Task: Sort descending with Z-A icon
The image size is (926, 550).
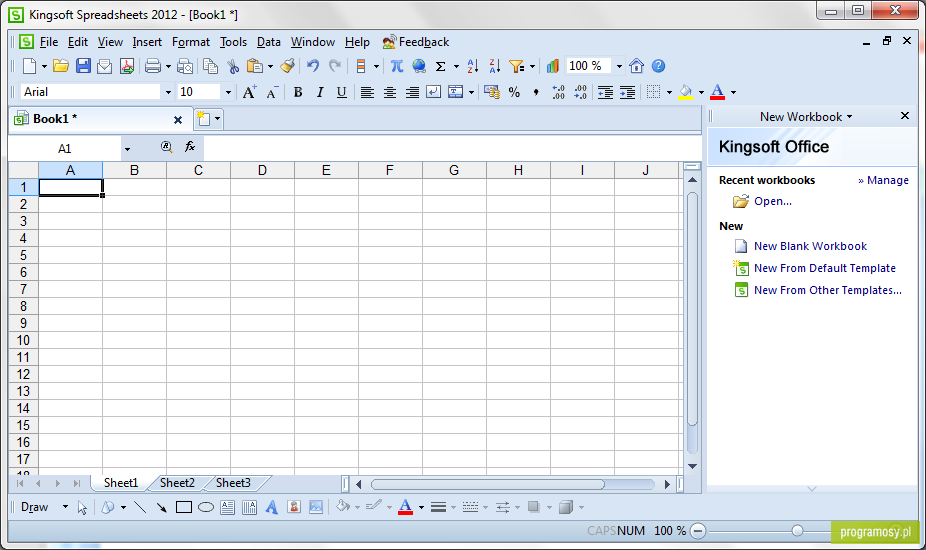Action: coord(494,66)
